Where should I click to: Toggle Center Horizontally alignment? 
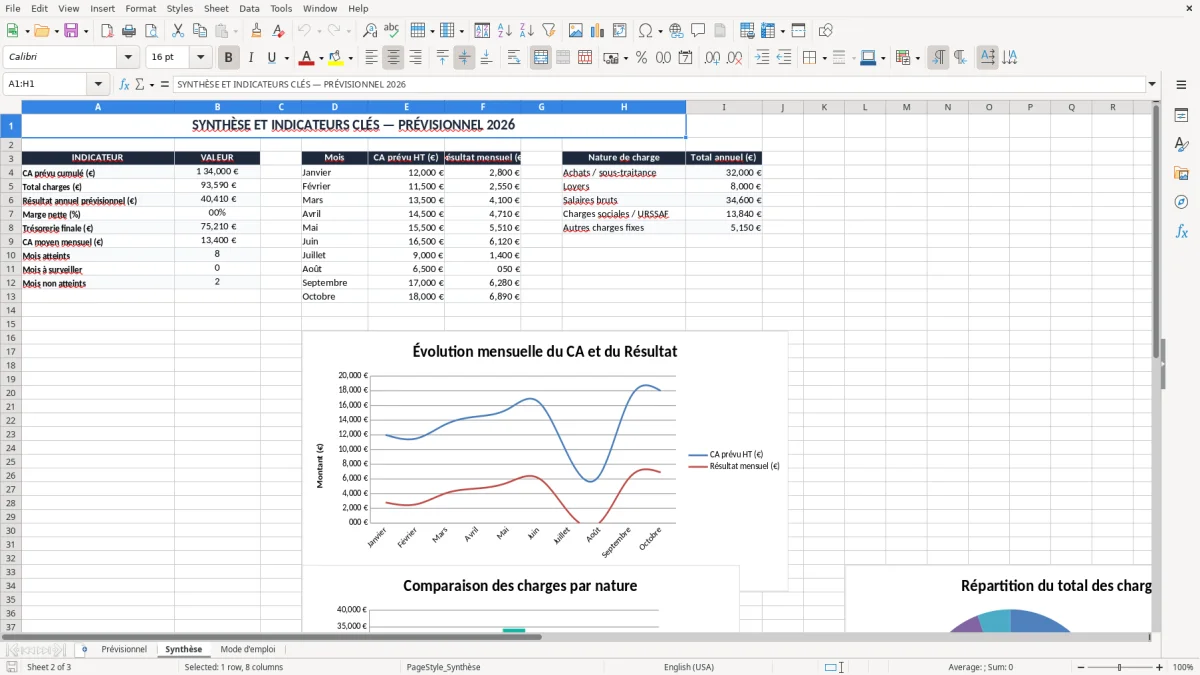pyautogui.click(x=394, y=58)
